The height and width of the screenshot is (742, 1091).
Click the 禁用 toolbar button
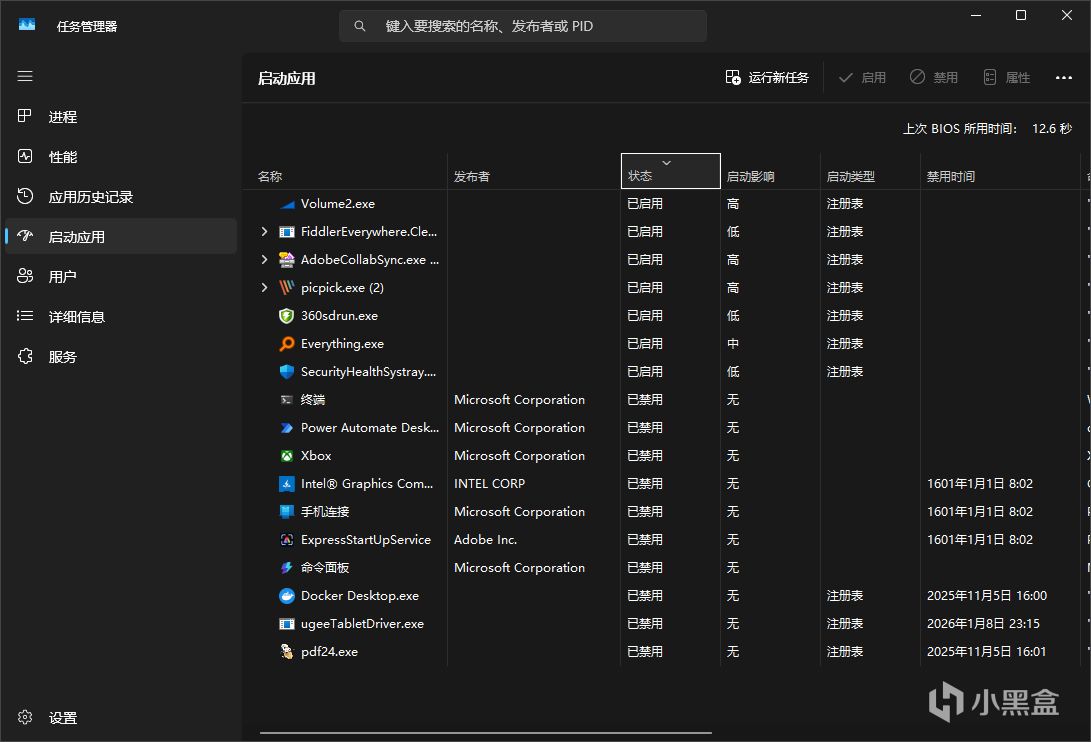(934, 77)
